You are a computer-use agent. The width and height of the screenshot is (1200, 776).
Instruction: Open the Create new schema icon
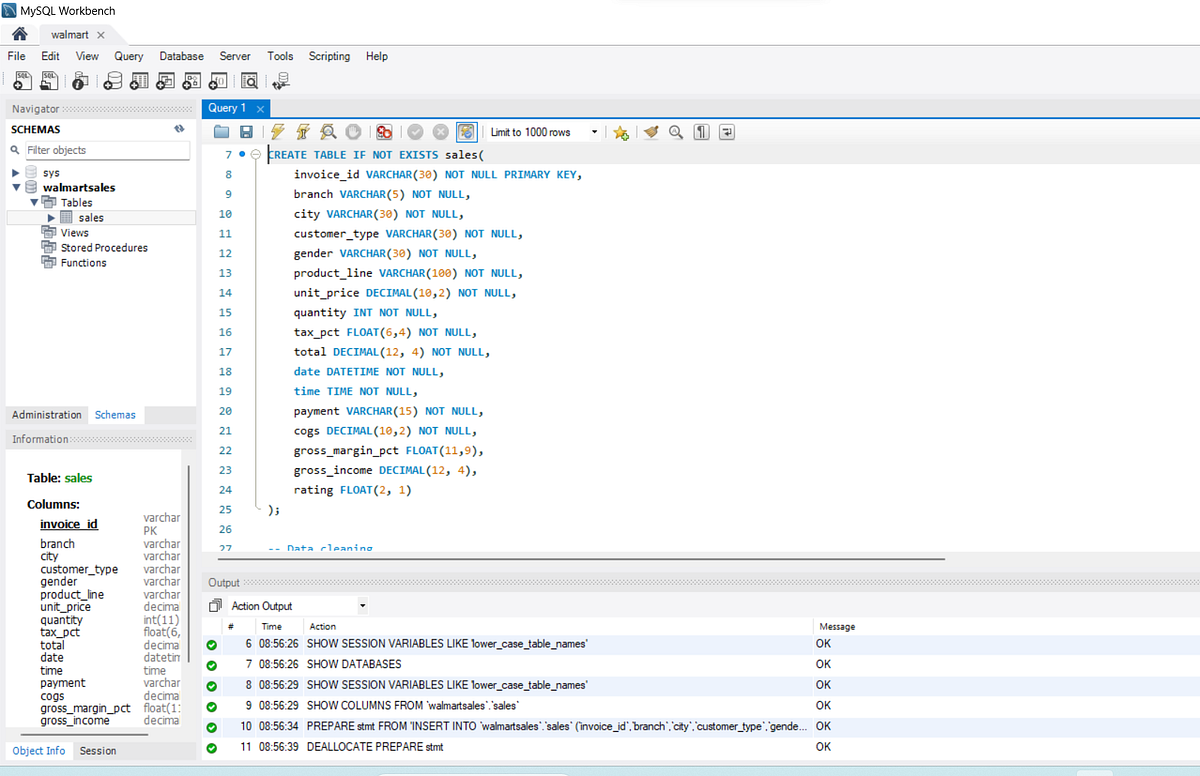point(113,81)
